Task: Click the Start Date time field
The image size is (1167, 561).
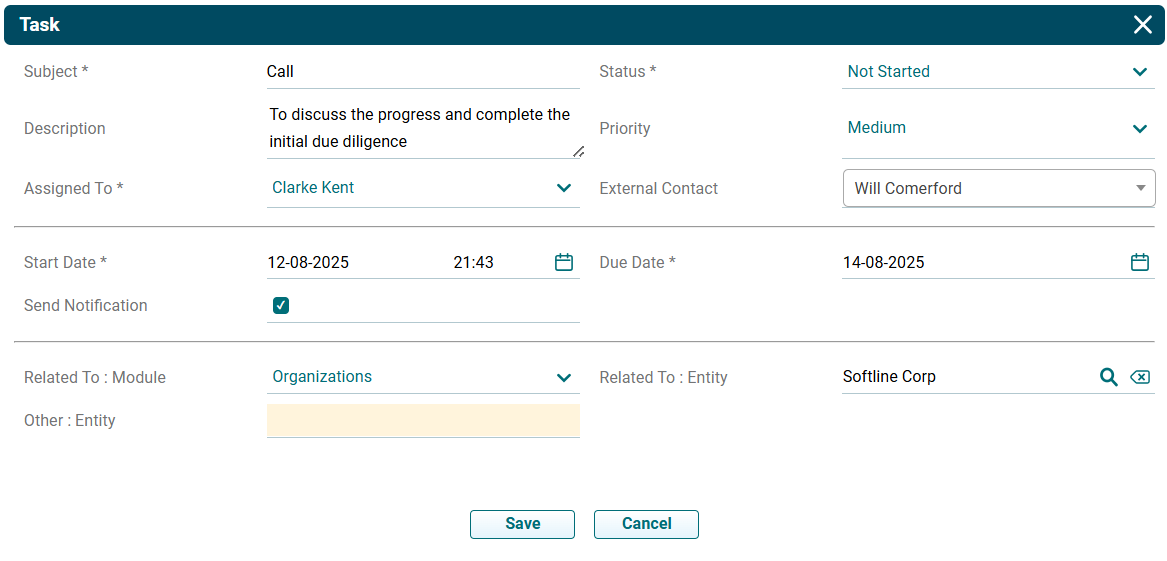Action: (490, 263)
